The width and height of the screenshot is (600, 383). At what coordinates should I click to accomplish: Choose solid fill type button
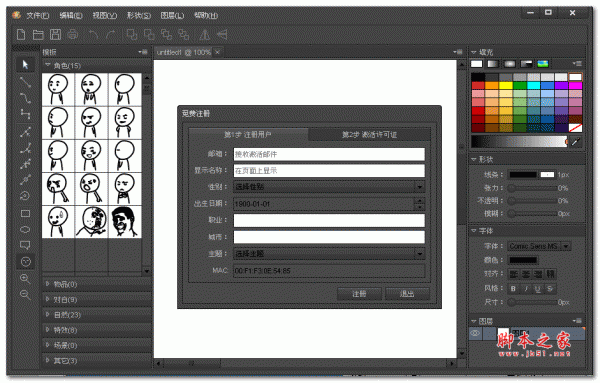[x=477, y=64]
